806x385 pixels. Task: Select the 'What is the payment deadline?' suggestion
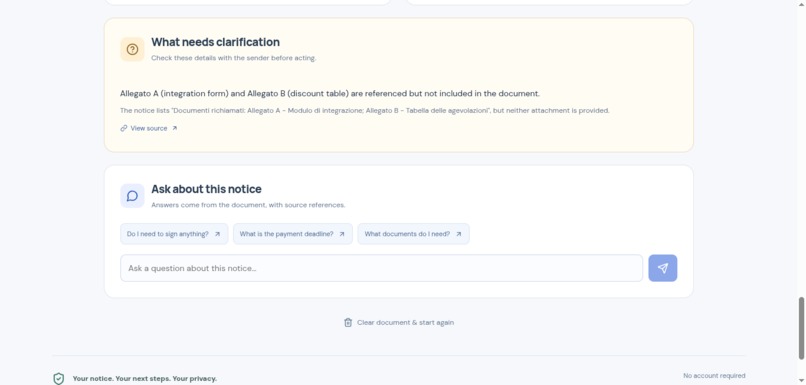292,234
